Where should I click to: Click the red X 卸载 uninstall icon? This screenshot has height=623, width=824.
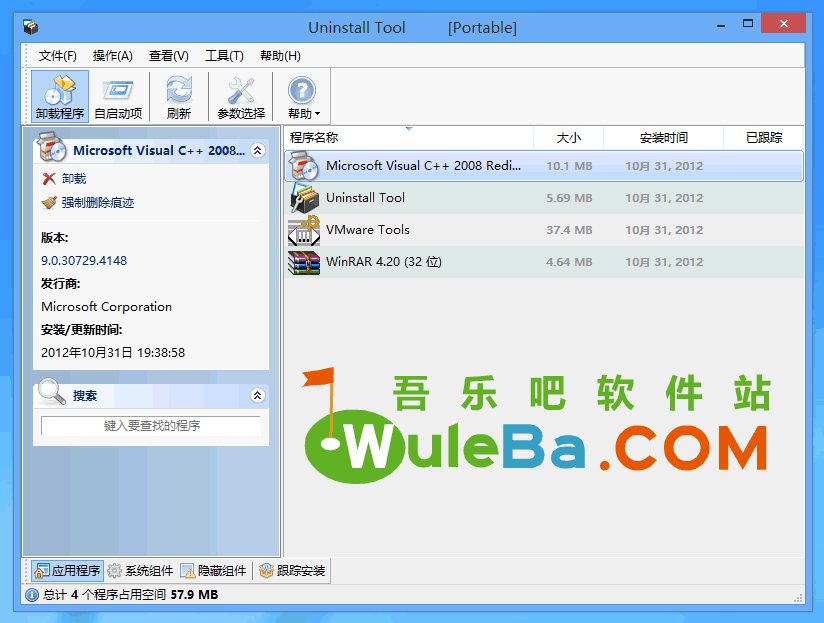[x=49, y=179]
